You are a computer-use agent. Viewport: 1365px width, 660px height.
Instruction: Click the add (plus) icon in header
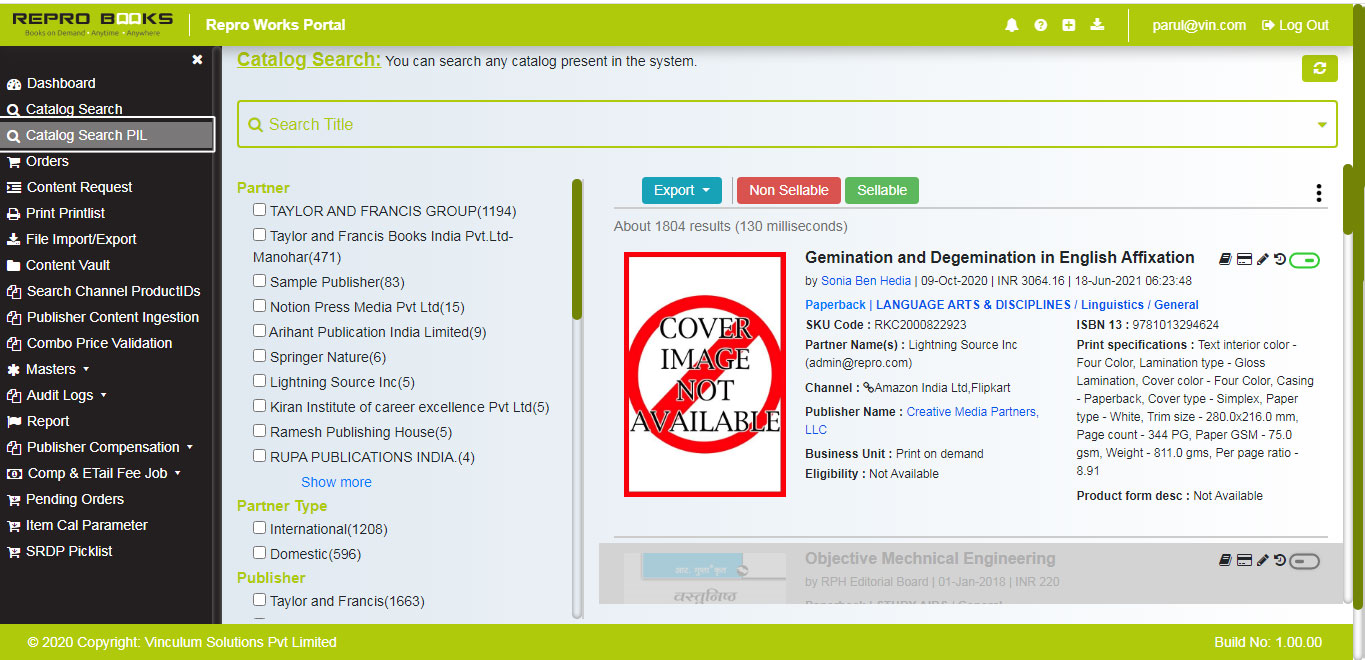click(1068, 25)
